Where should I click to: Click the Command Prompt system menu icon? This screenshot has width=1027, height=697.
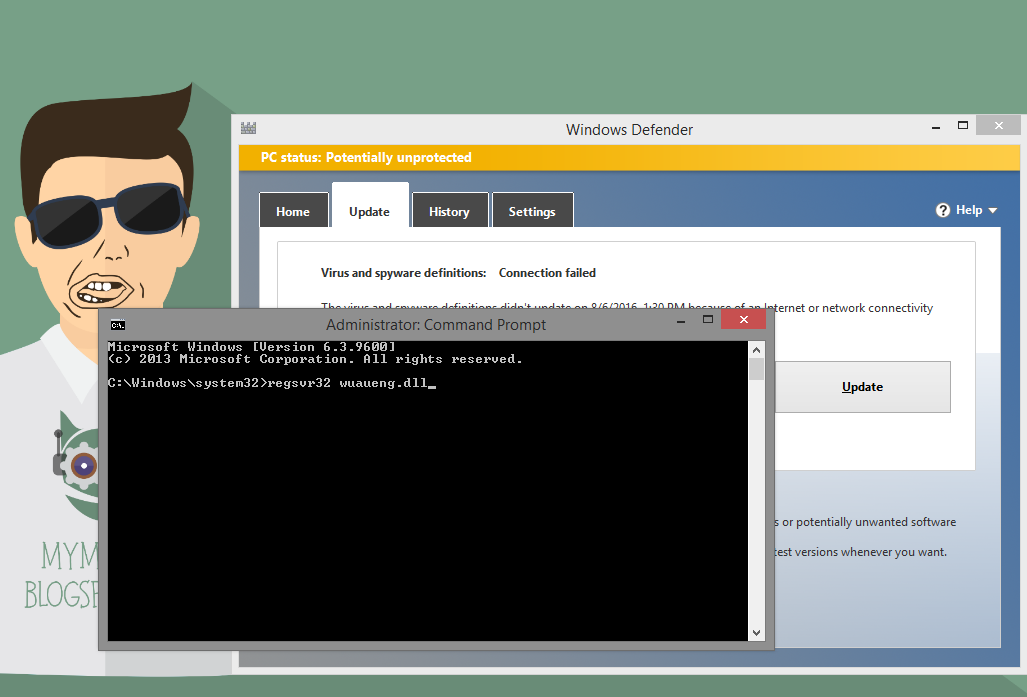(x=118, y=325)
